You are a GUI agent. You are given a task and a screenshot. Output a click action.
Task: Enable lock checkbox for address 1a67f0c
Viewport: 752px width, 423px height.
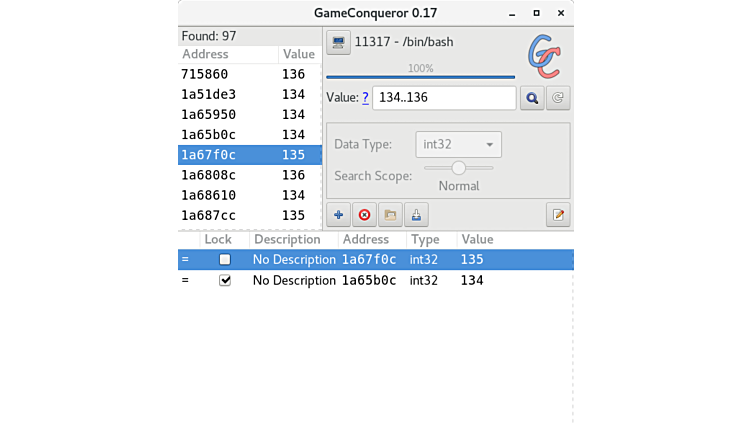225,260
